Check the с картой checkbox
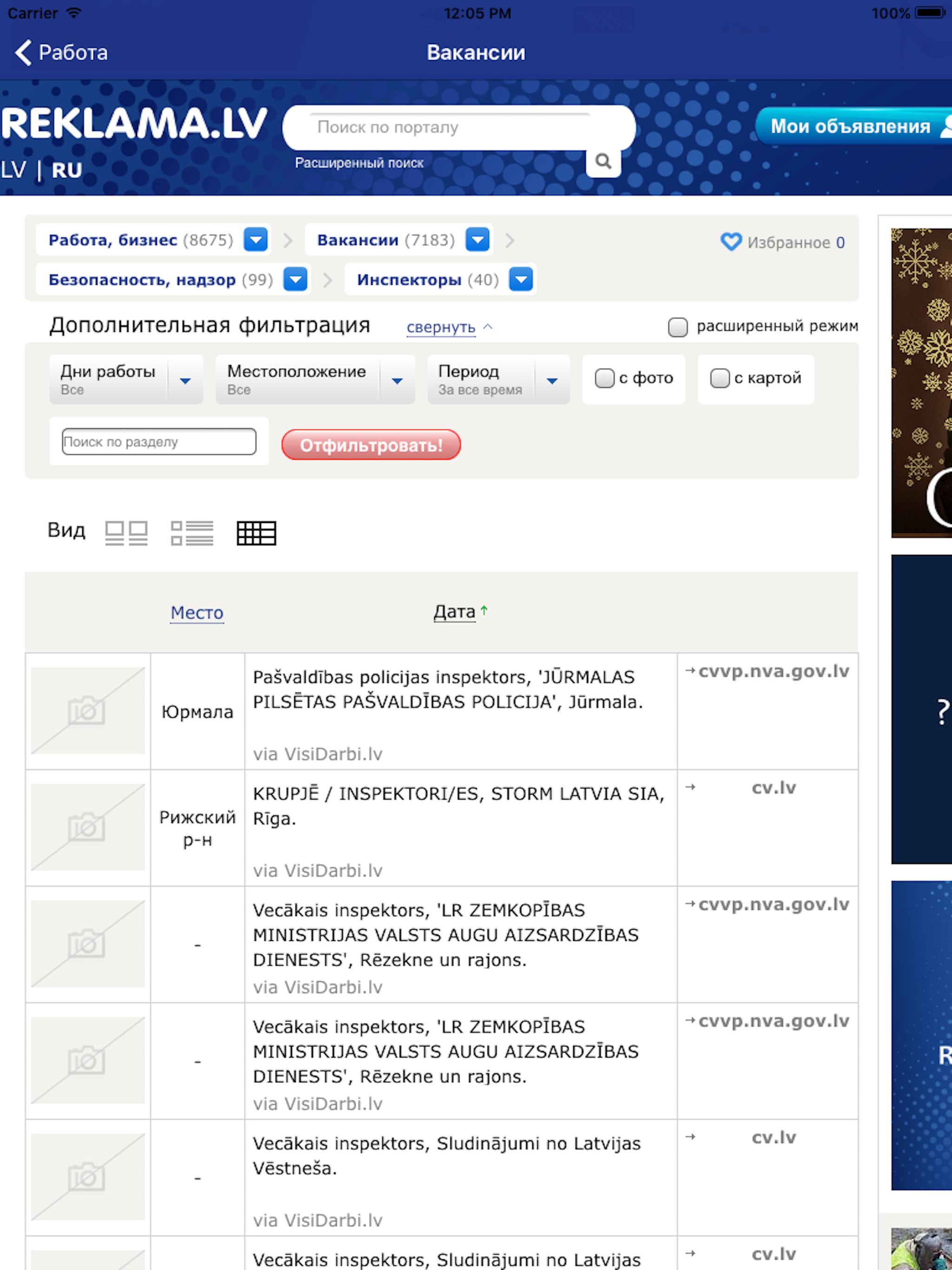Image resolution: width=952 pixels, height=1270 pixels. [720, 378]
